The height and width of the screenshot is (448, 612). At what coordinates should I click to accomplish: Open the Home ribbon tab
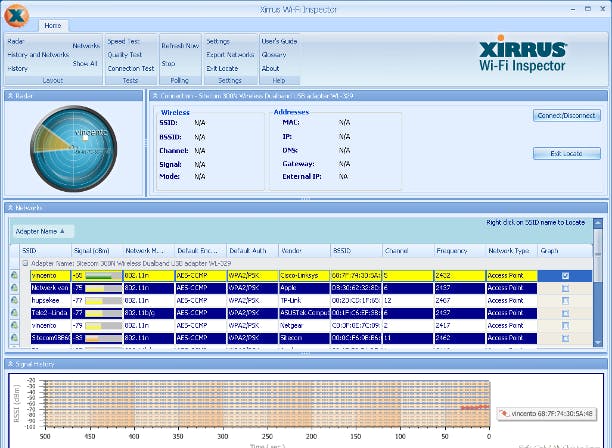pyautogui.click(x=52, y=25)
